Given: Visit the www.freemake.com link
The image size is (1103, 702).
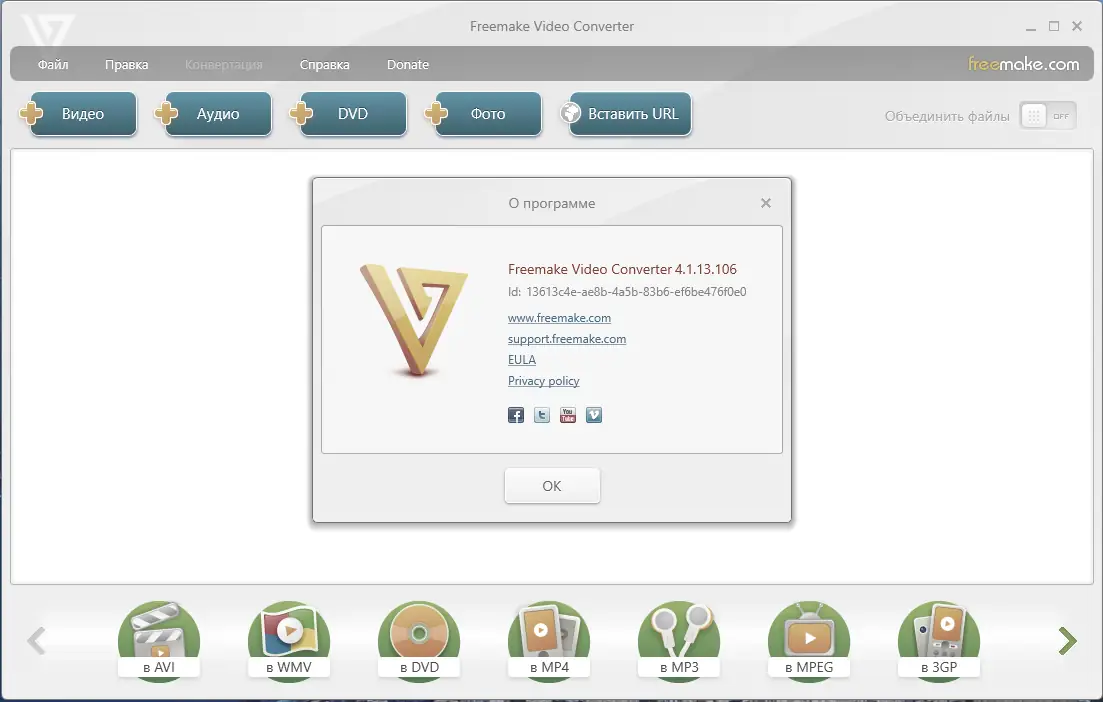Looking at the screenshot, I should tap(559, 317).
